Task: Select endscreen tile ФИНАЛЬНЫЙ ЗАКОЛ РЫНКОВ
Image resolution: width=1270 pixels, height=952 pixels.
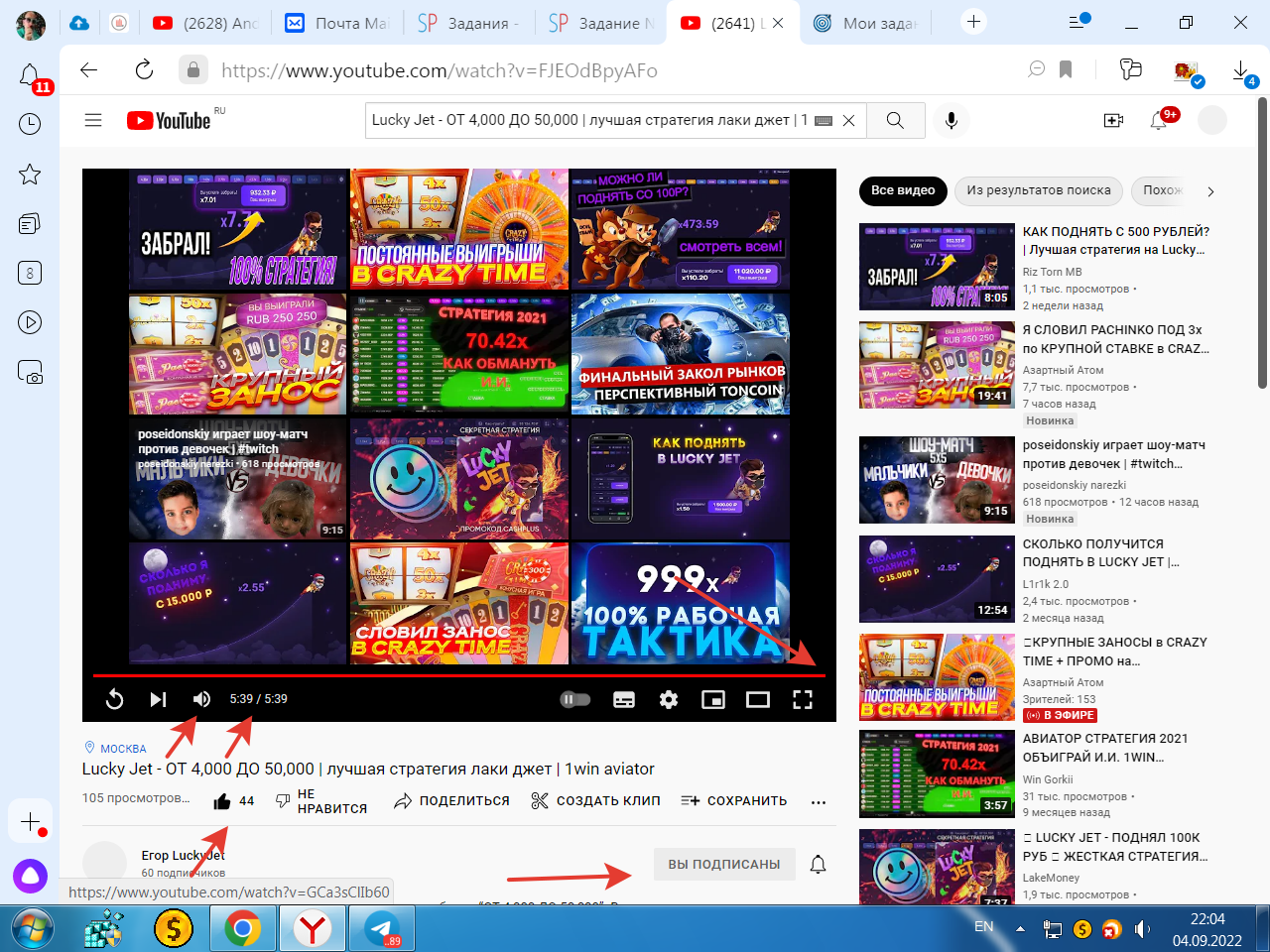Action: pos(681,354)
